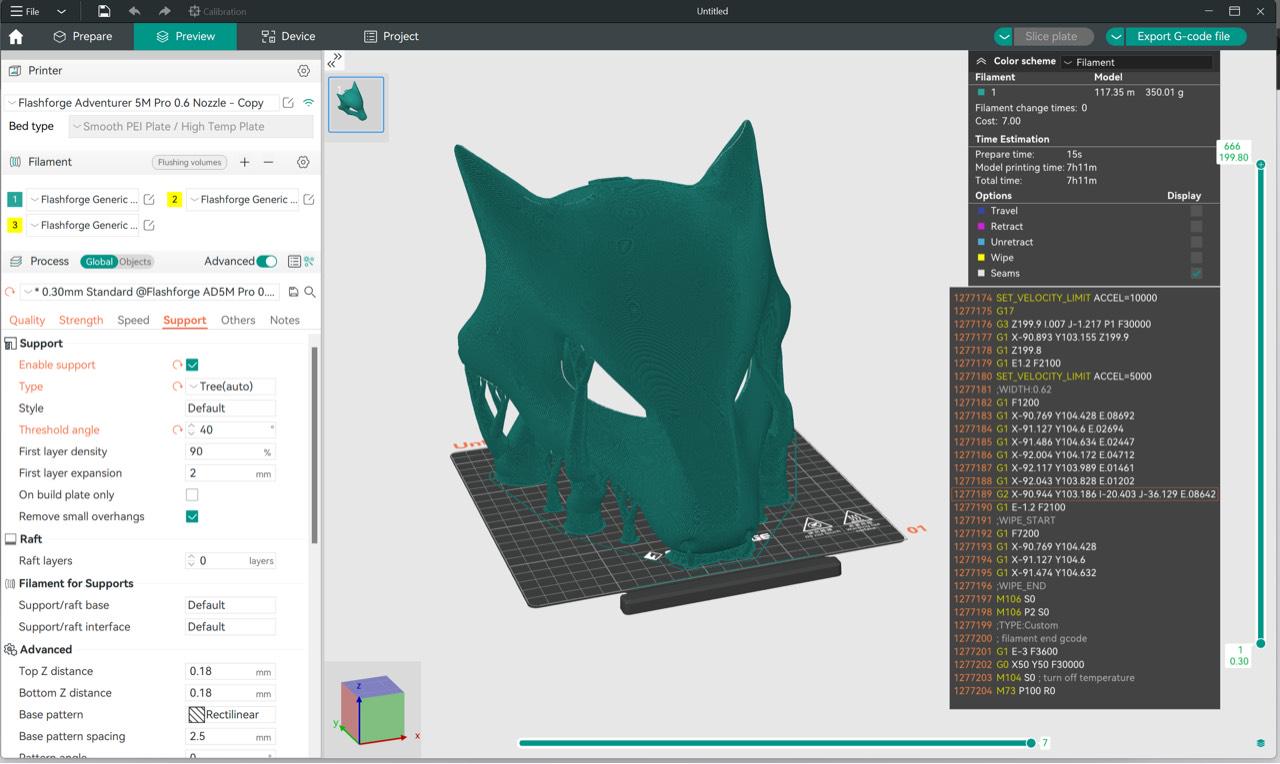The height and width of the screenshot is (764, 1280).
Task: Open the Speed settings tab
Action: pos(133,320)
